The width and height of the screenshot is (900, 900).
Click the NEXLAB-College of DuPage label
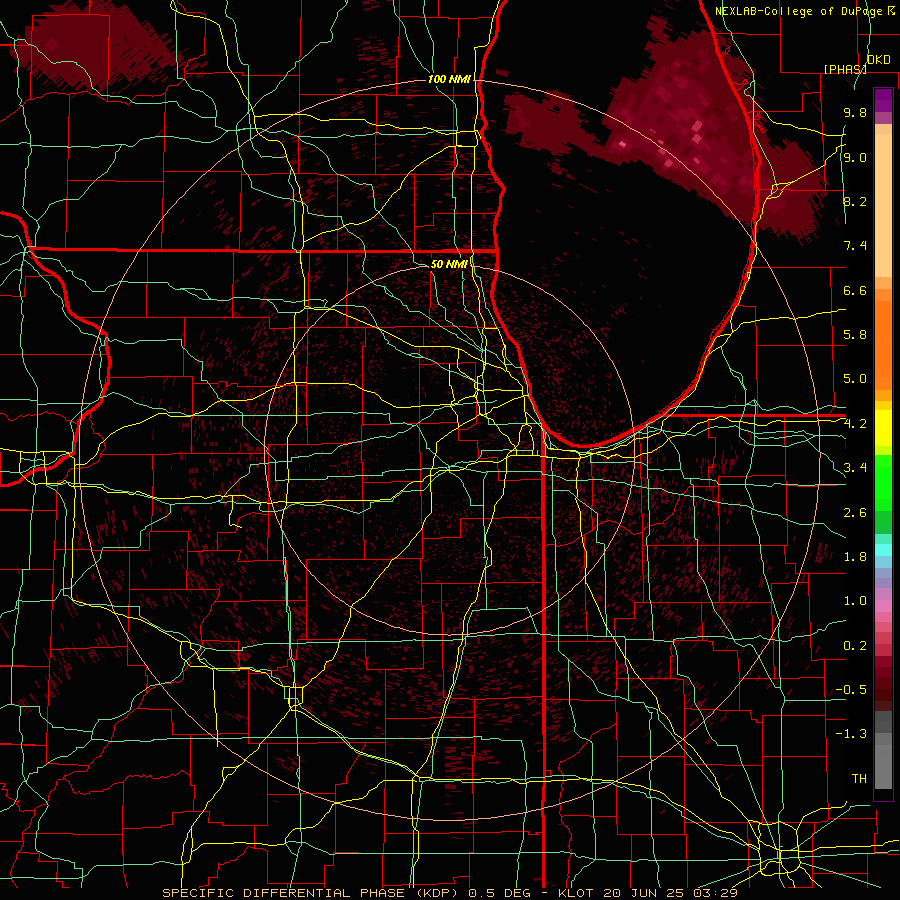pyautogui.click(x=804, y=11)
